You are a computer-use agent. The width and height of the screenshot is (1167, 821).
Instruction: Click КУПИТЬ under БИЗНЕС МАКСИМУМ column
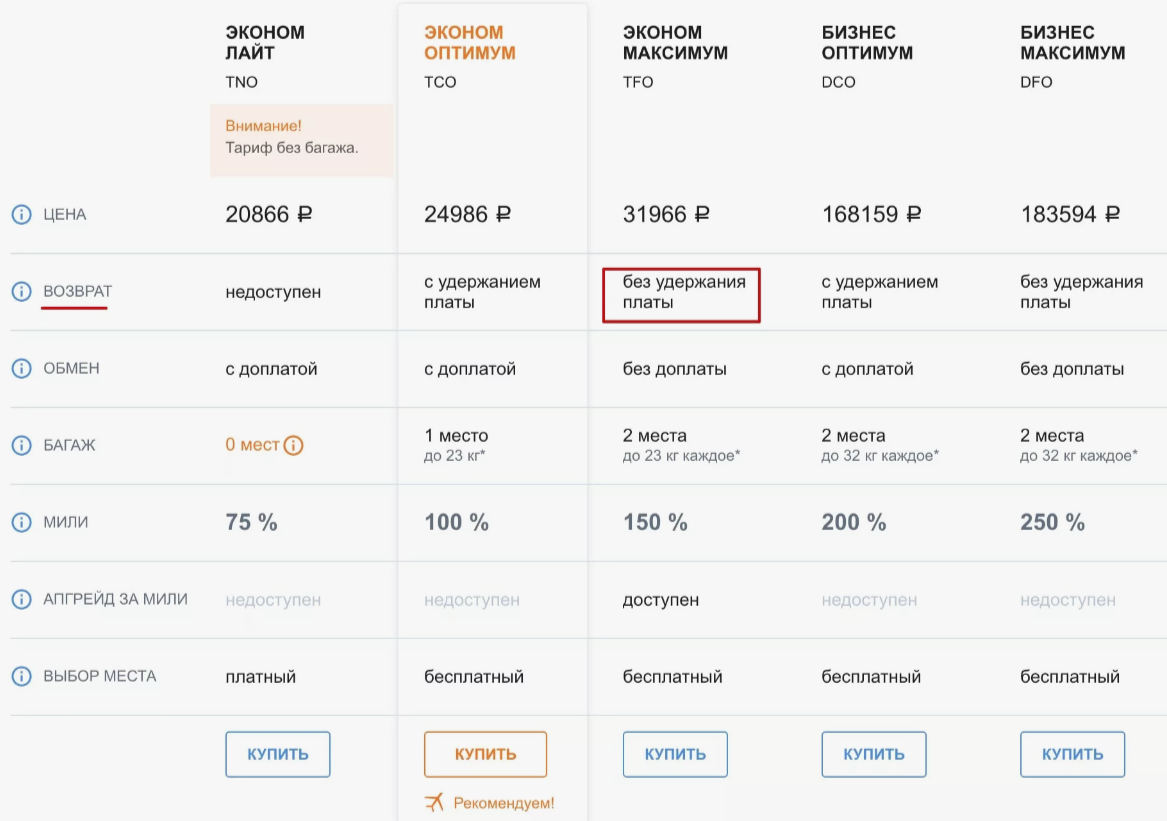(1072, 754)
